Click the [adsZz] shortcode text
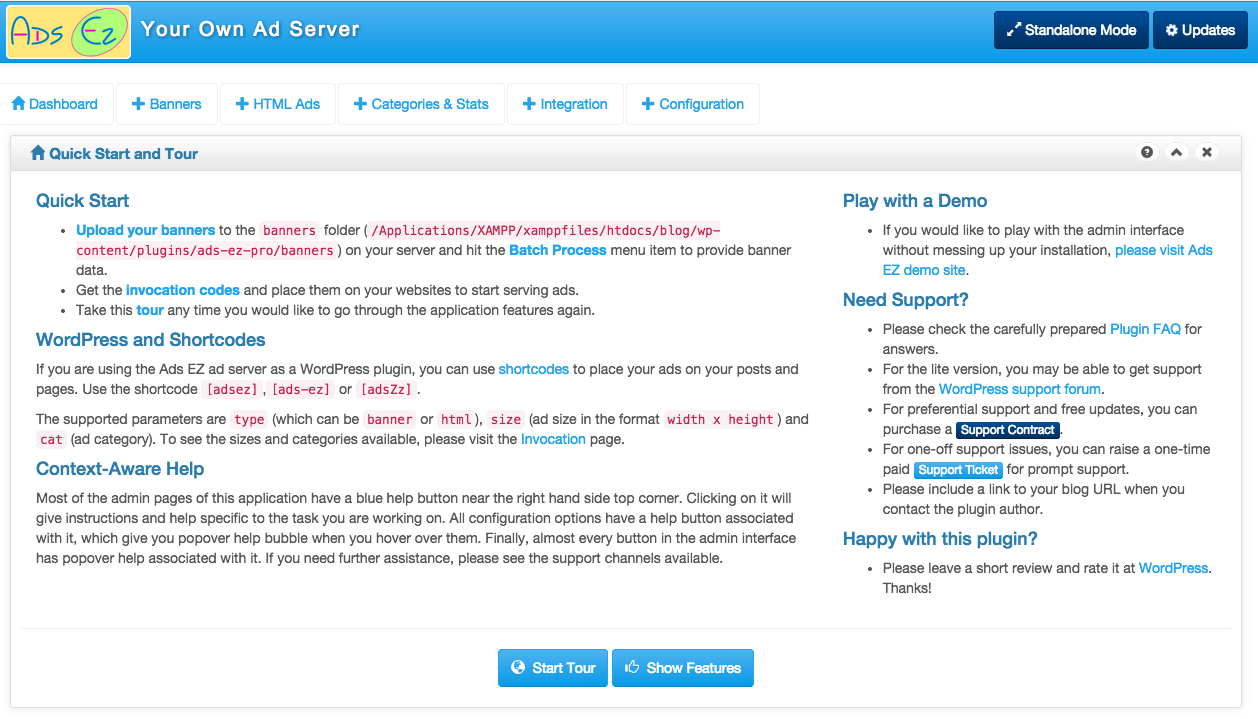1258x719 pixels. click(388, 390)
